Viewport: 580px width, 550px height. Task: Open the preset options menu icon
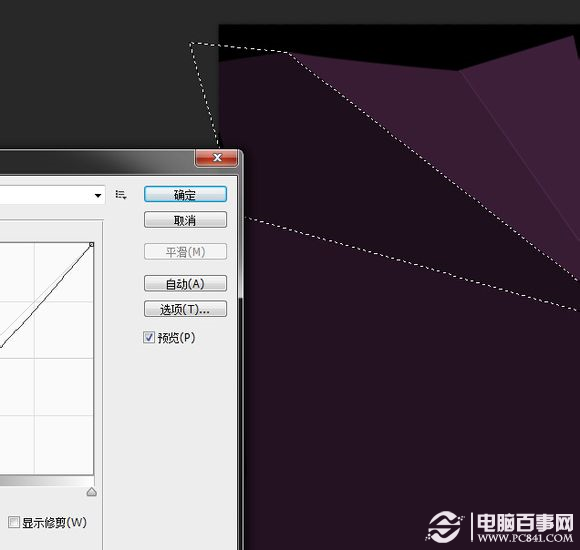(121, 195)
